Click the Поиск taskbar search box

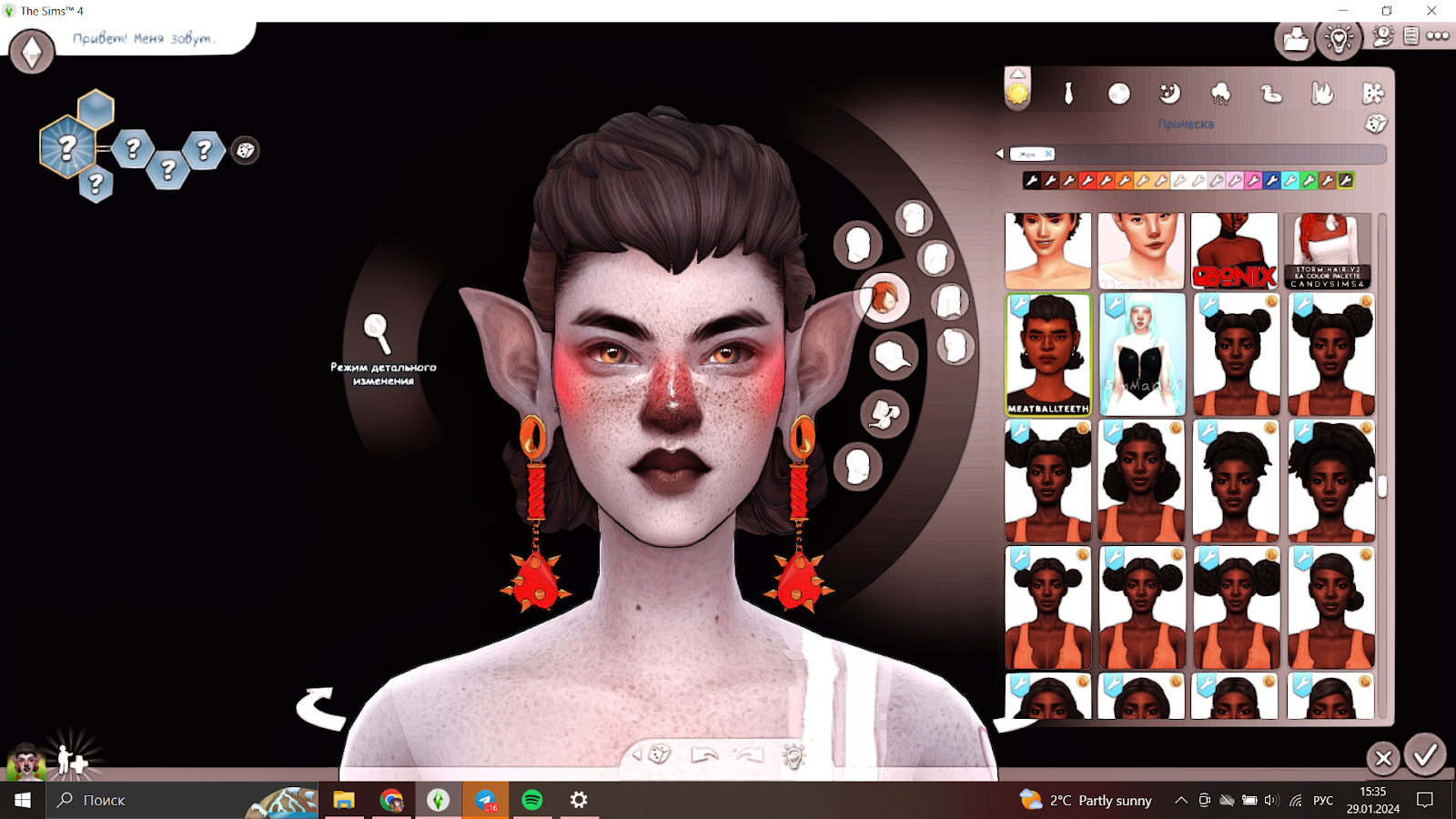point(182,800)
